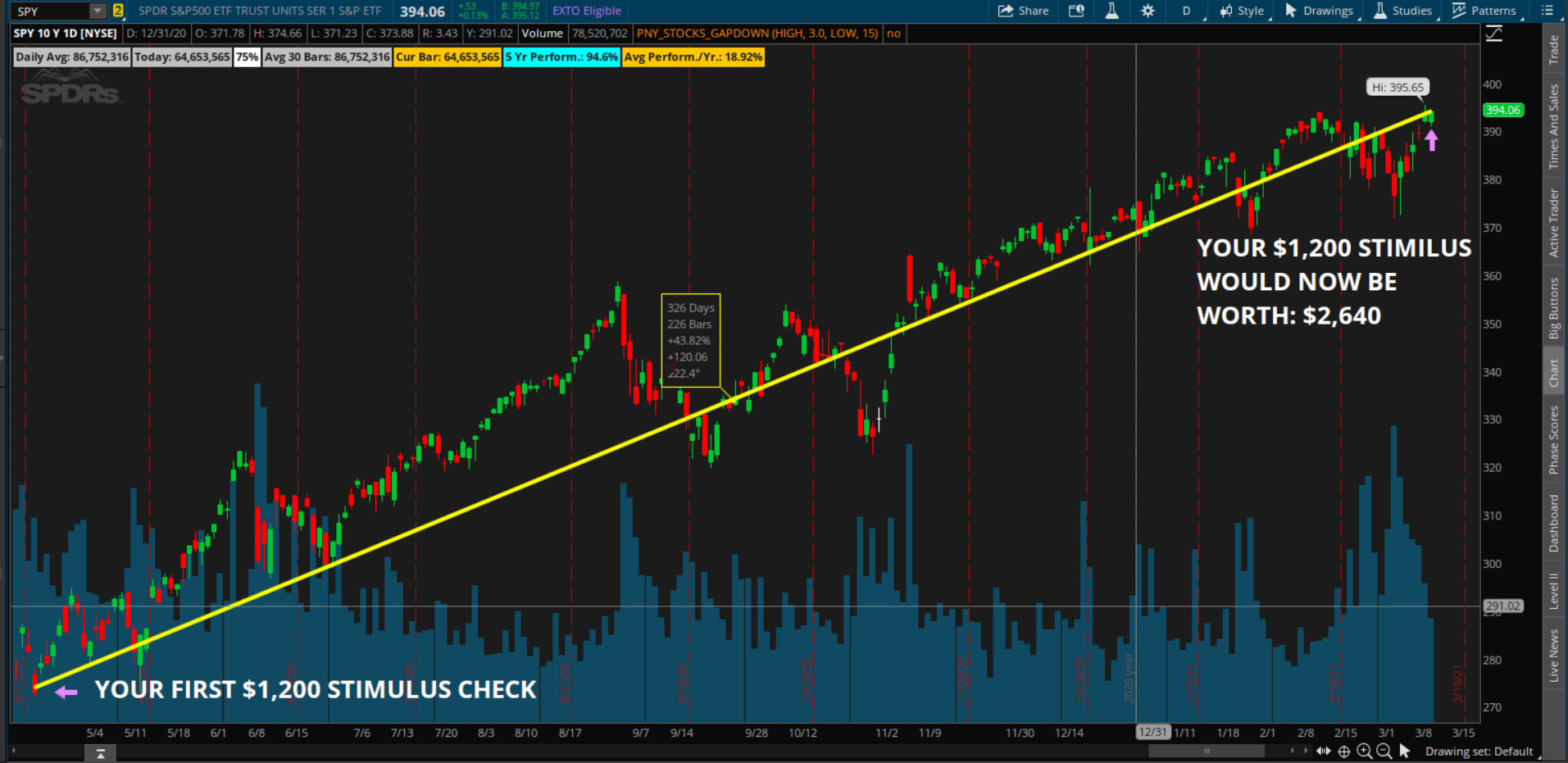The image size is (1568, 763).
Task: Click the Cur Bar: 64,653,565 label
Action: point(448,57)
